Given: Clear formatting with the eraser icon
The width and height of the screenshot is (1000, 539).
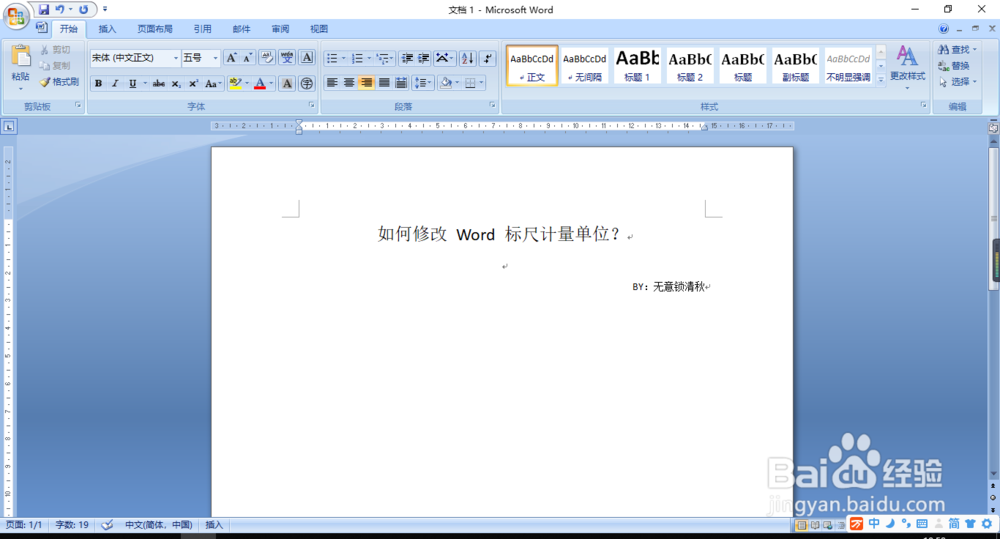Looking at the screenshot, I should tap(267, 58).
